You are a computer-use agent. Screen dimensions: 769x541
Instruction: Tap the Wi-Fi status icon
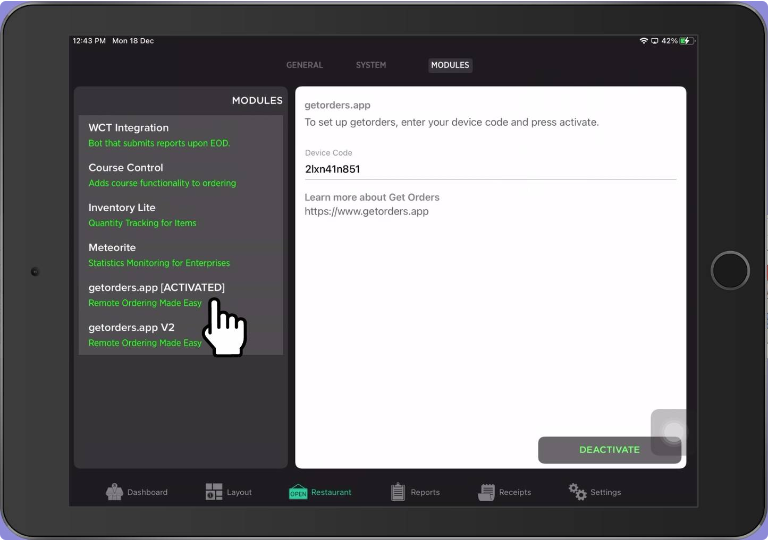pos(643,41)
